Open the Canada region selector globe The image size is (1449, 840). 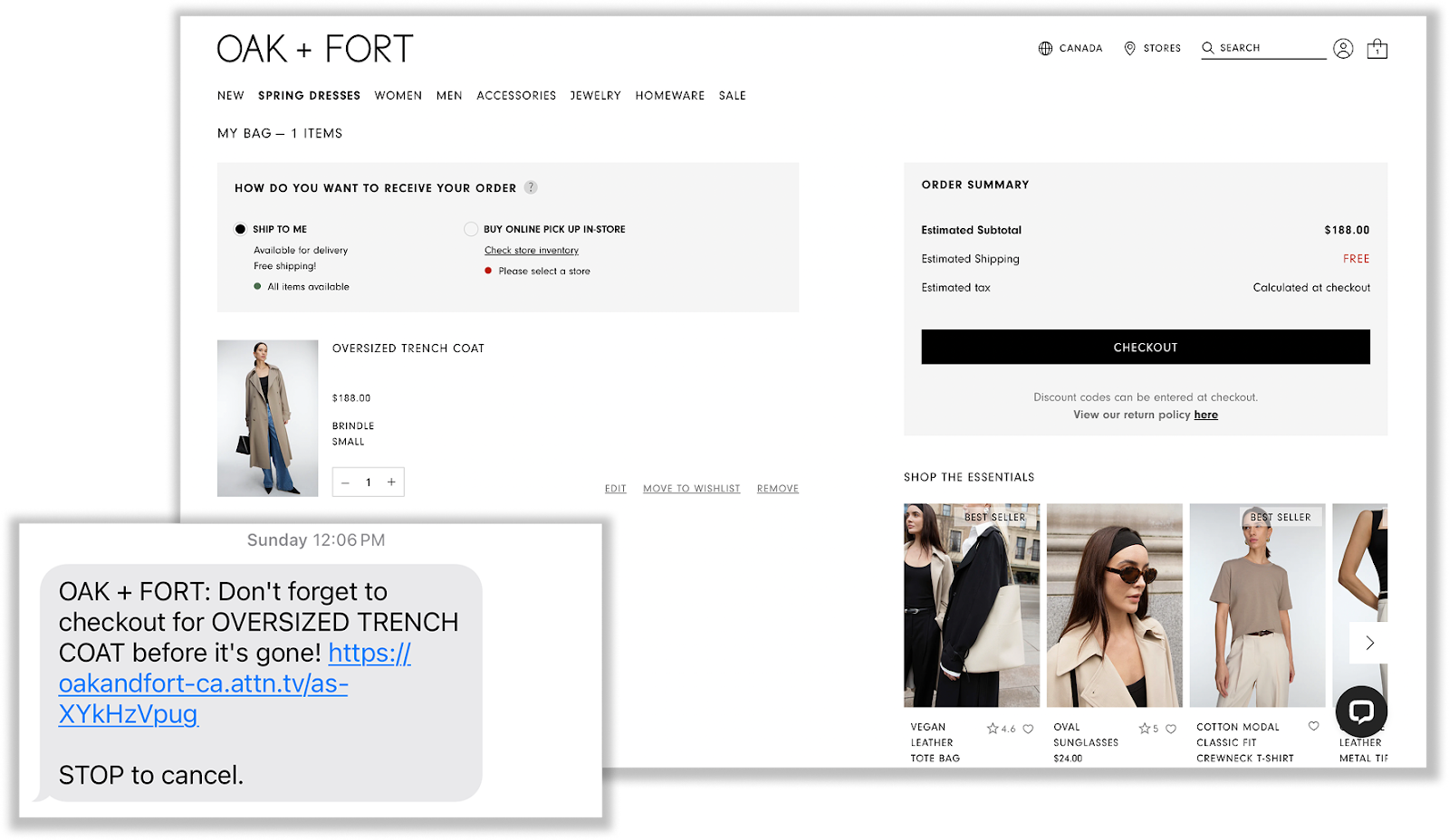pos(1045,48)
